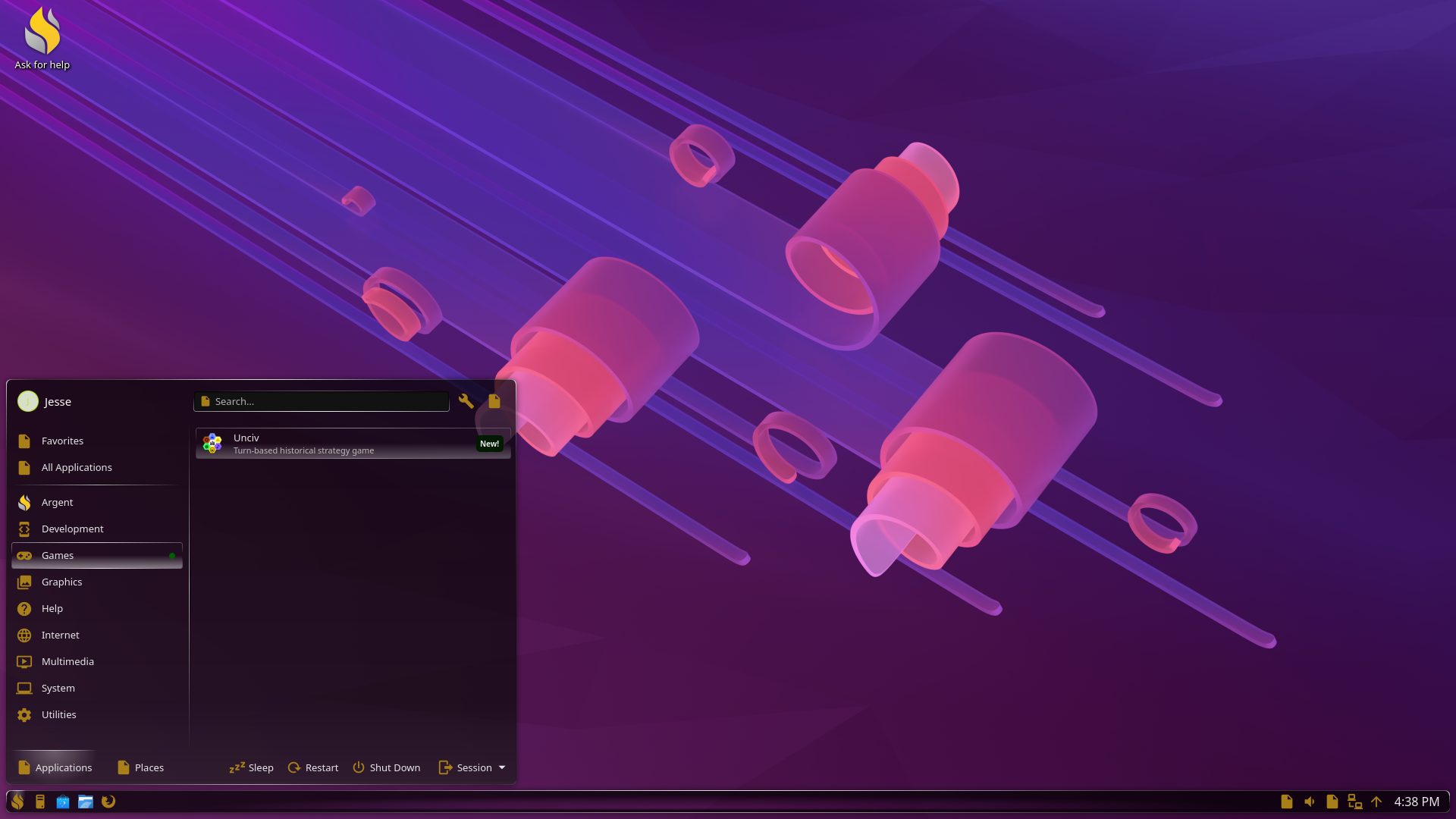Click the 4:38 PM clock
The width and height of the screenshot is (1456, 819).
[x=1417, y=802]
